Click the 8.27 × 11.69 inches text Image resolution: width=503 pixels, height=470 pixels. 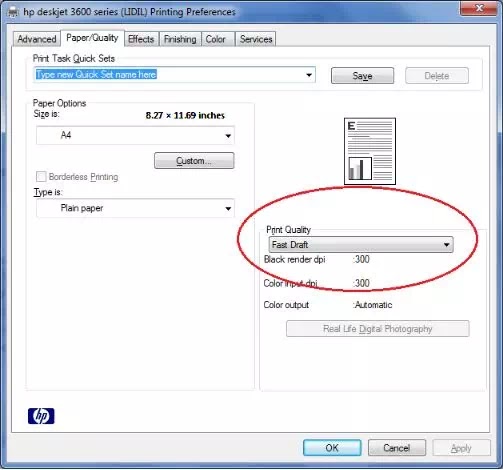(x=185, y=116)
